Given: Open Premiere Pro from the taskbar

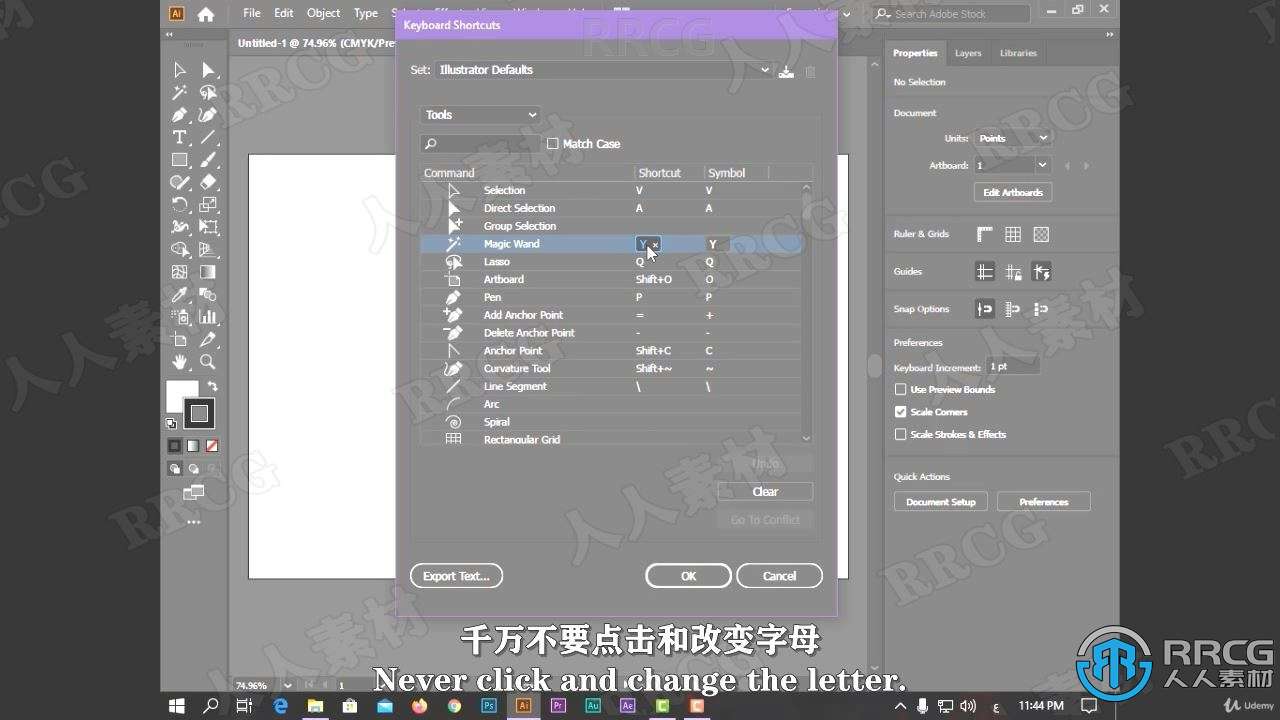Looking at the screenshot, I should [558, 706].
